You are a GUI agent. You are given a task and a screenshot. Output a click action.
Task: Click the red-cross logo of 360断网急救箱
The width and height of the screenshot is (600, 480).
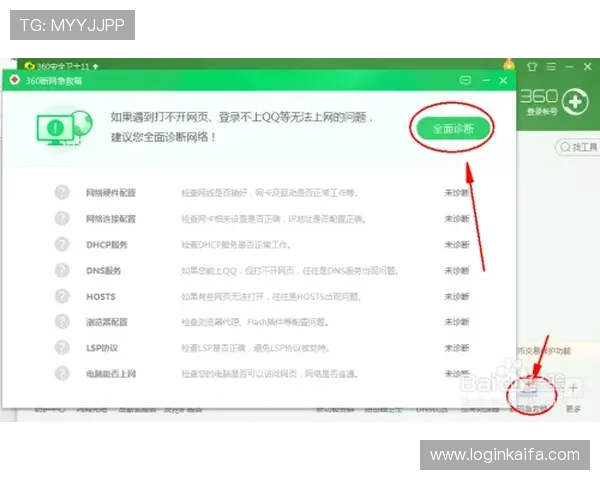coord(15,80)
